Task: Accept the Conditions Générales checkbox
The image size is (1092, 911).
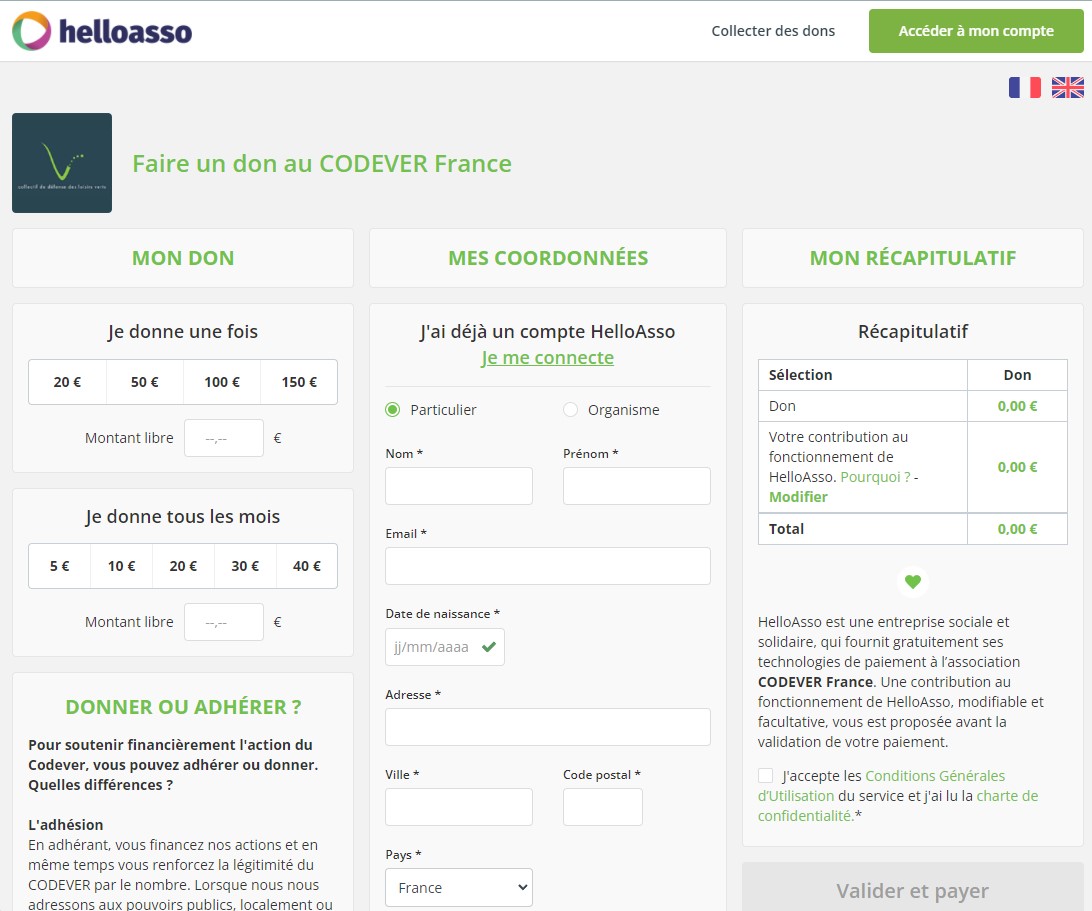Action: click(766, 776)
